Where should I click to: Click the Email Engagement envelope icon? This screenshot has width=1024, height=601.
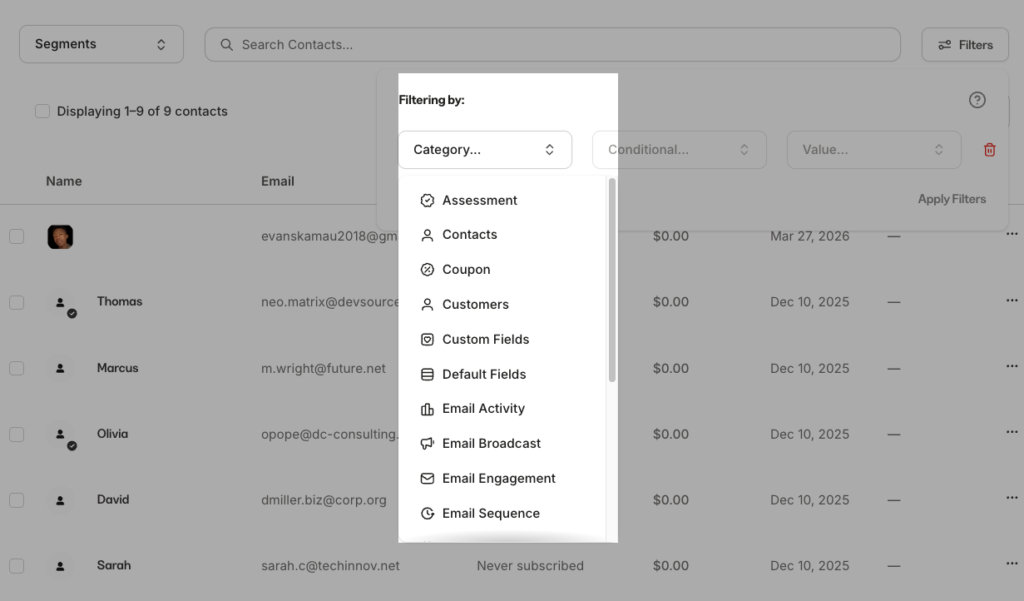coord(427,479)
